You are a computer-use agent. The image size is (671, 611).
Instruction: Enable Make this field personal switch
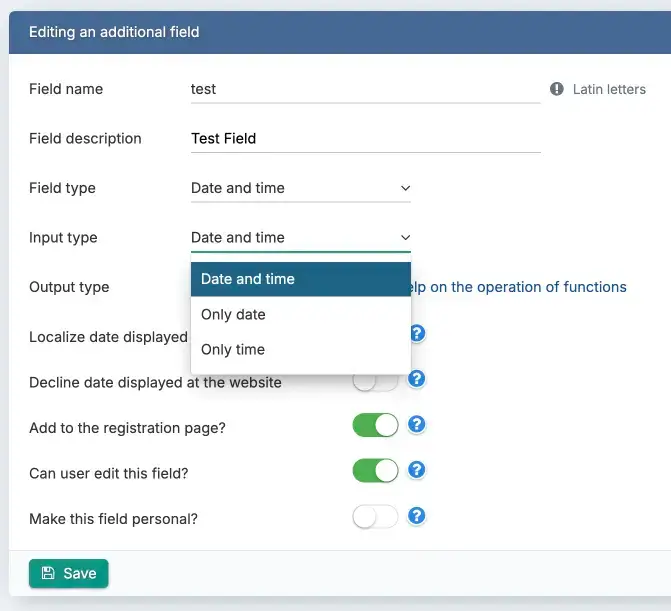coord(375,517)
